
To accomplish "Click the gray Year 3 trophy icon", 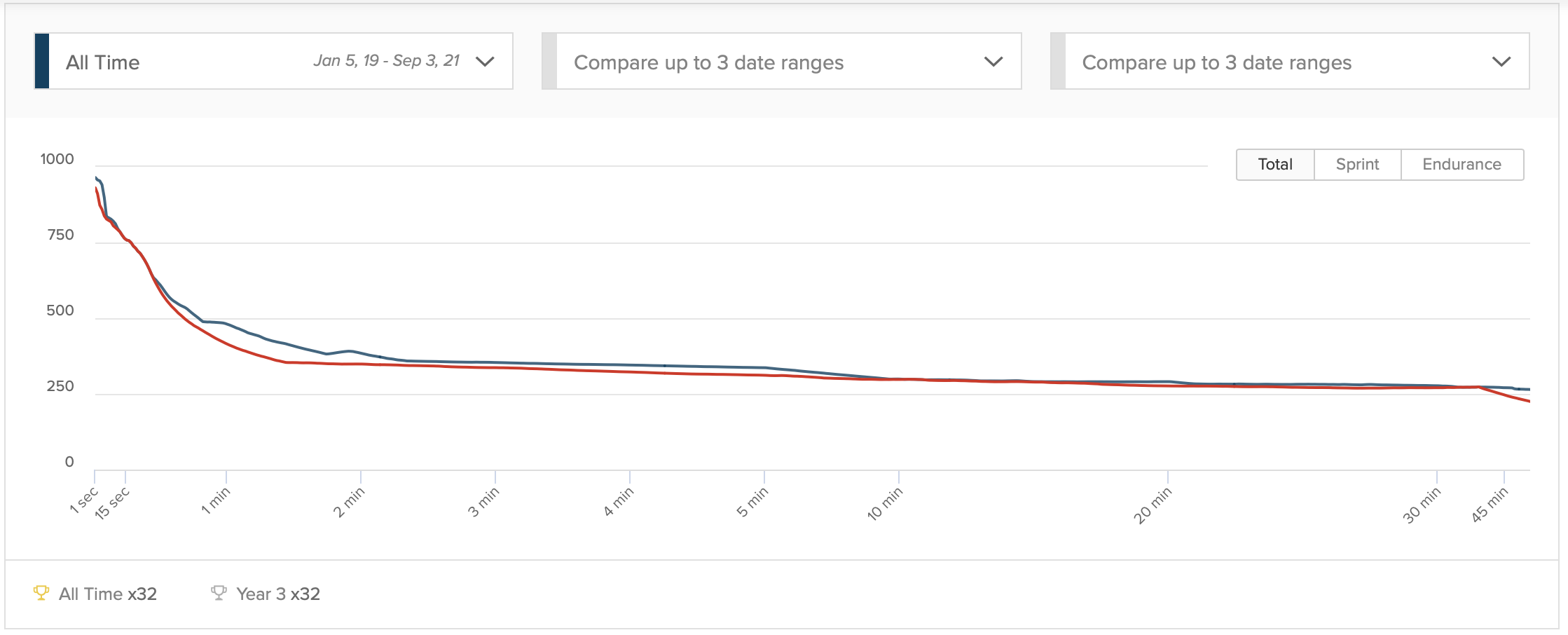I will click(x=219, y=594).
